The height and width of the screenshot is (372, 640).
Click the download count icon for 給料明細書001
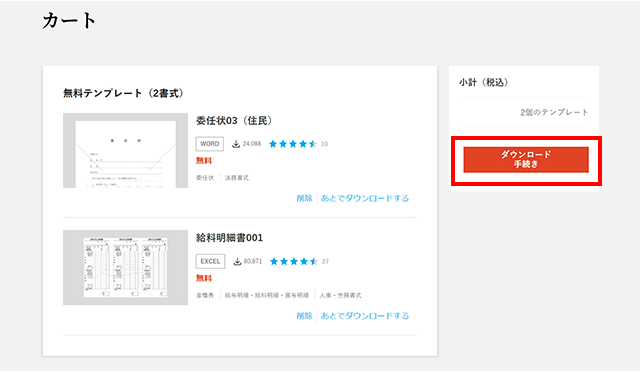click(x=237, y=261)
